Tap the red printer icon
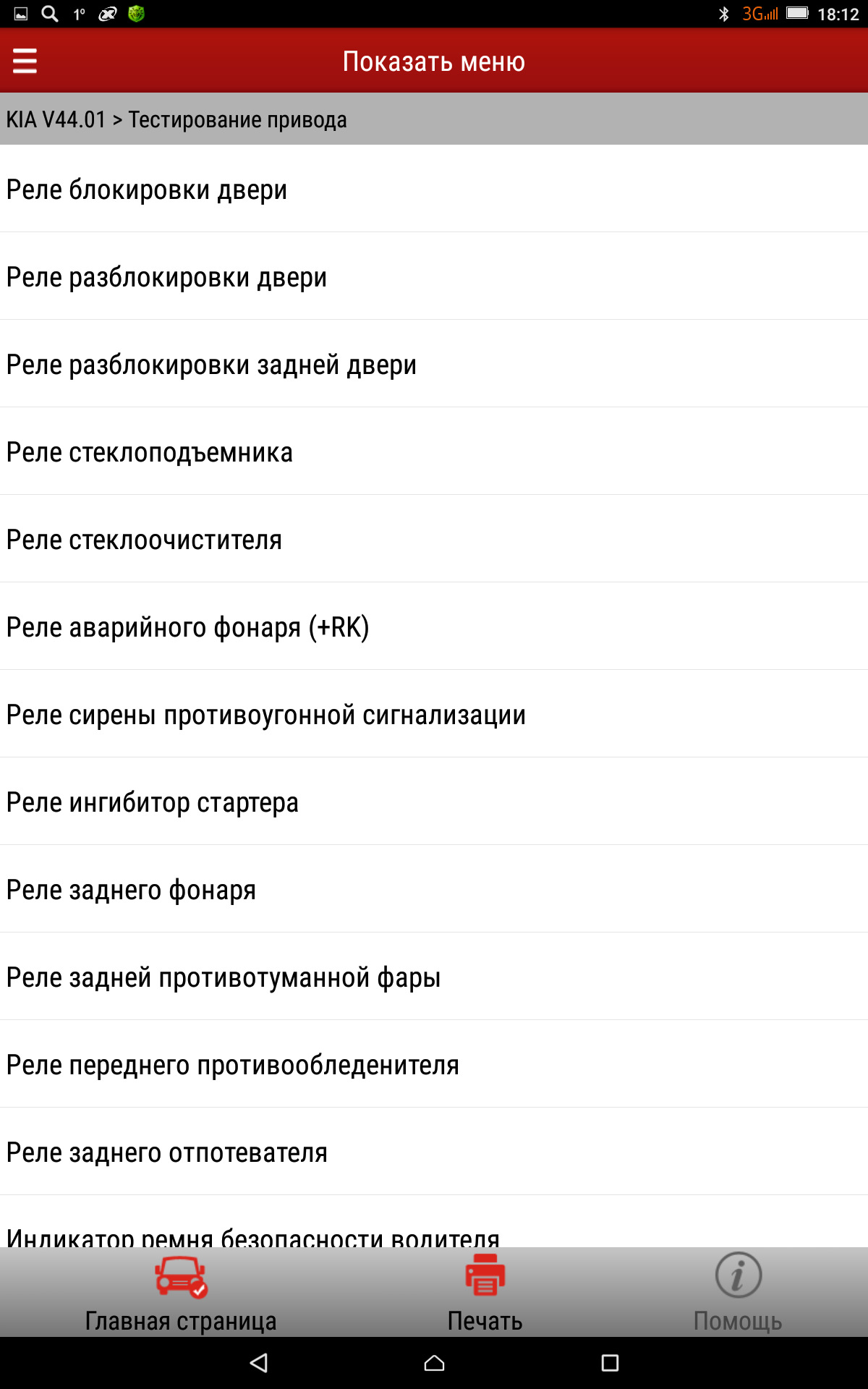 coord(485,1275)
